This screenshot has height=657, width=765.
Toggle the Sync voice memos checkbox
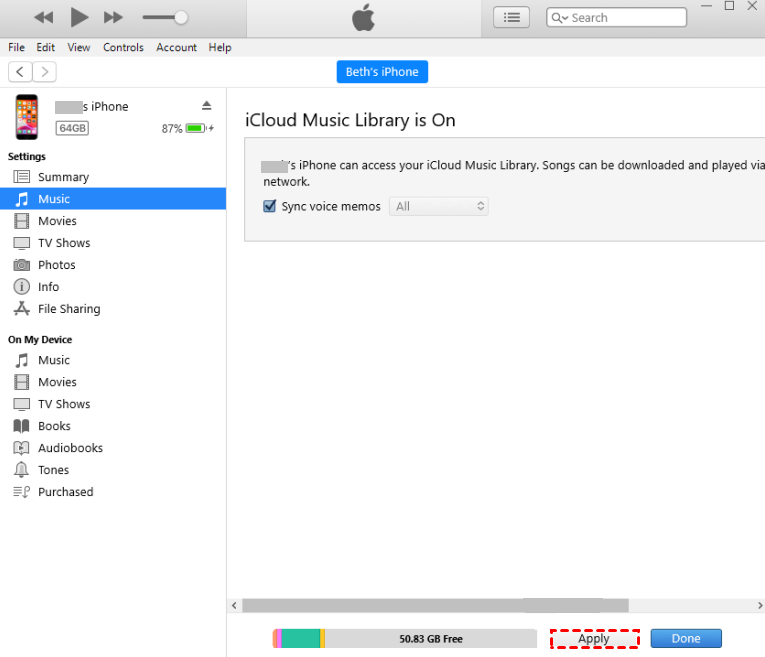point(269,206)
